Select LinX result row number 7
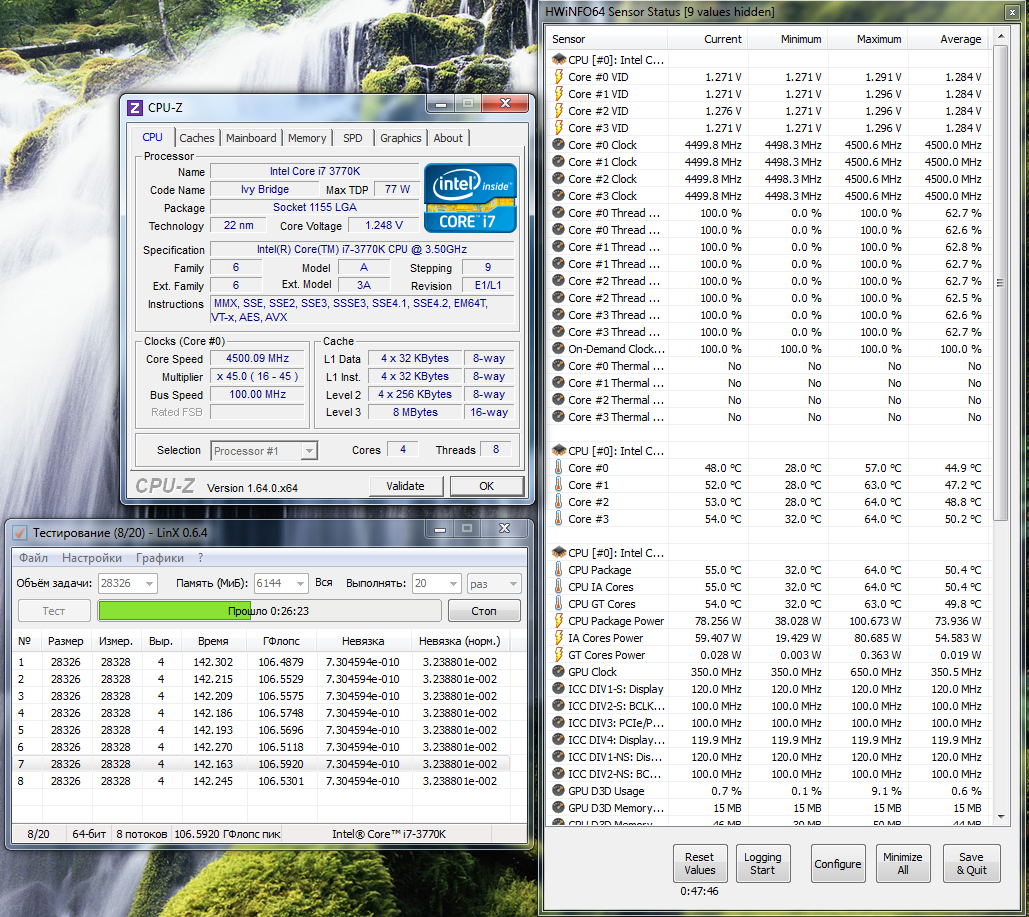Viewport: 1029px width, 917px height. click(x=261, y=764)
